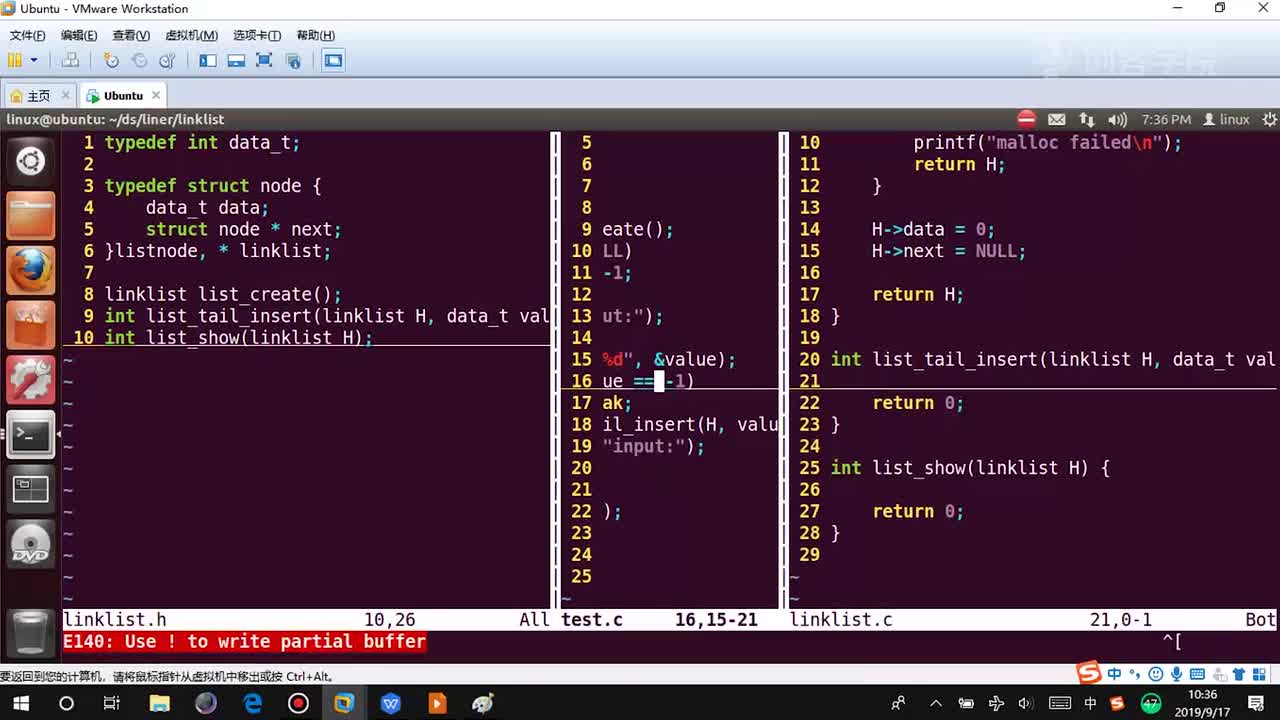Click "int list_show(linklist H) {" in linklist.c
This screenshot has width=1280, height=720.
click(x=970, y=468)
